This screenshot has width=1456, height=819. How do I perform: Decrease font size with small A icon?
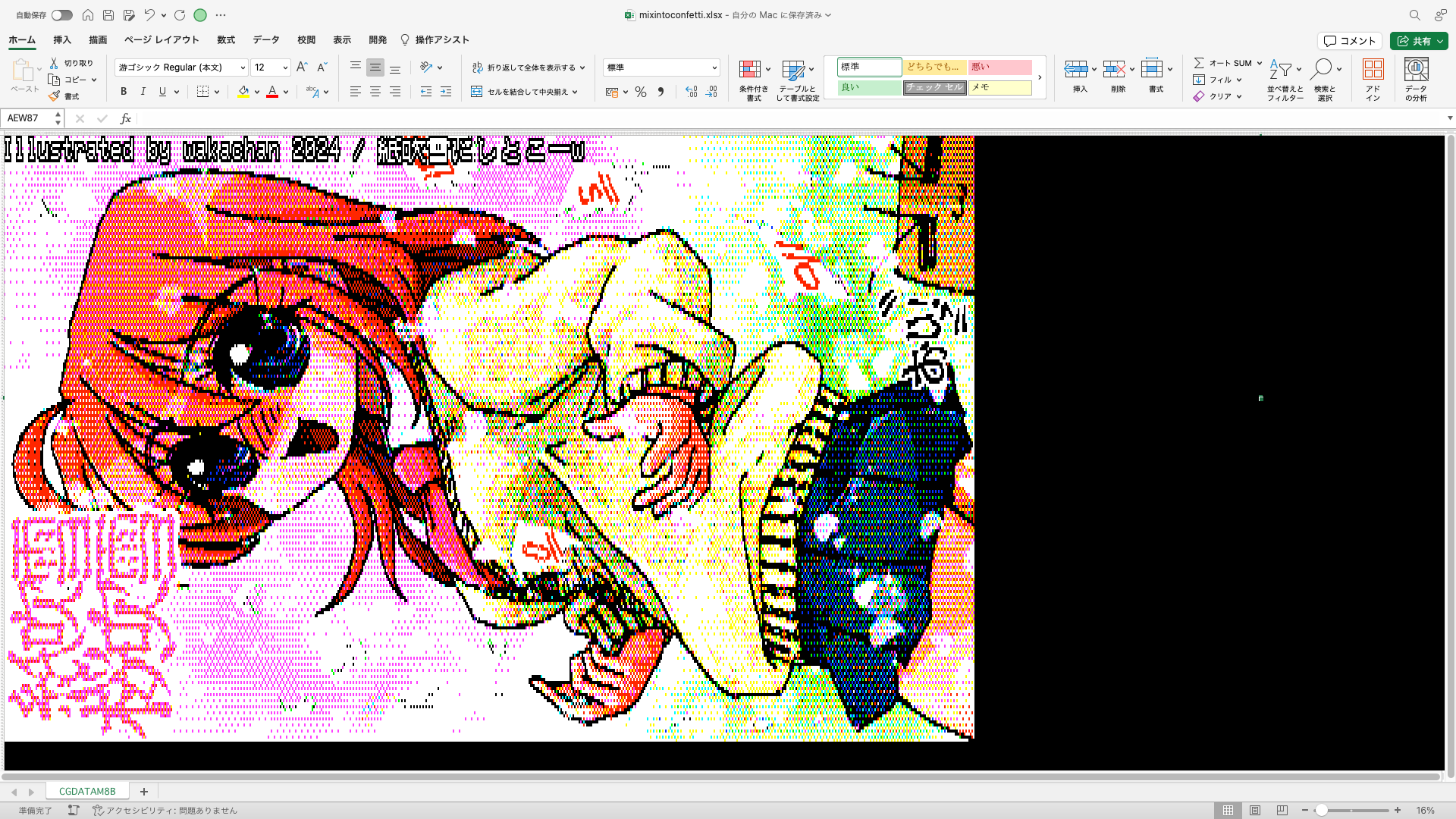[x=322, y=67]
